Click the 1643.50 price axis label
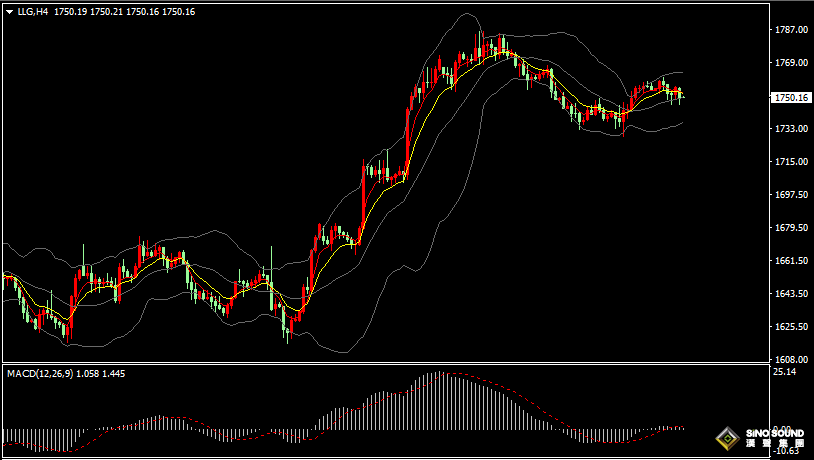Image resolution: width=814 pixels, height=460 pixels. [791, 294]
